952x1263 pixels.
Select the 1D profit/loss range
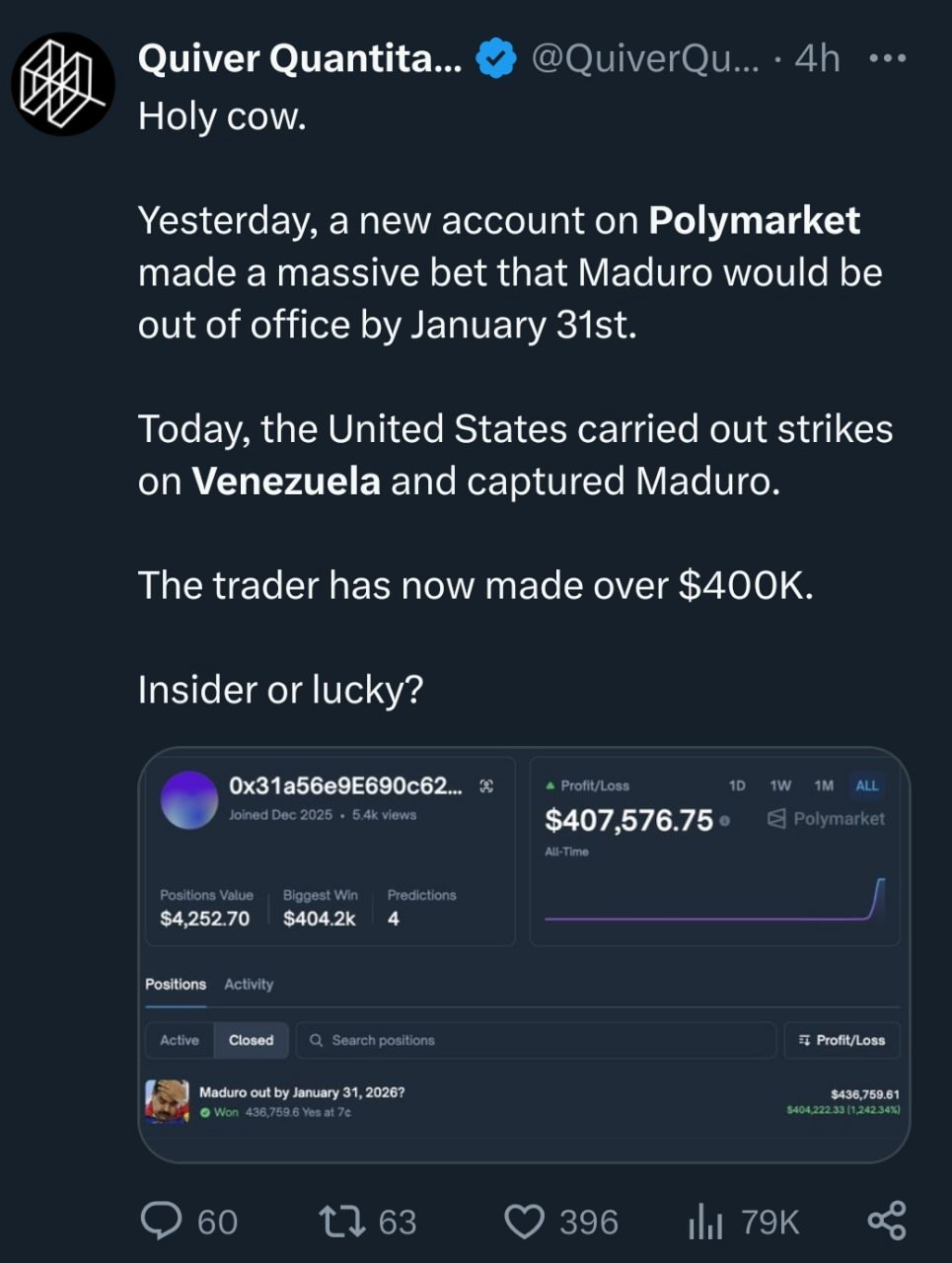[736, 785]
